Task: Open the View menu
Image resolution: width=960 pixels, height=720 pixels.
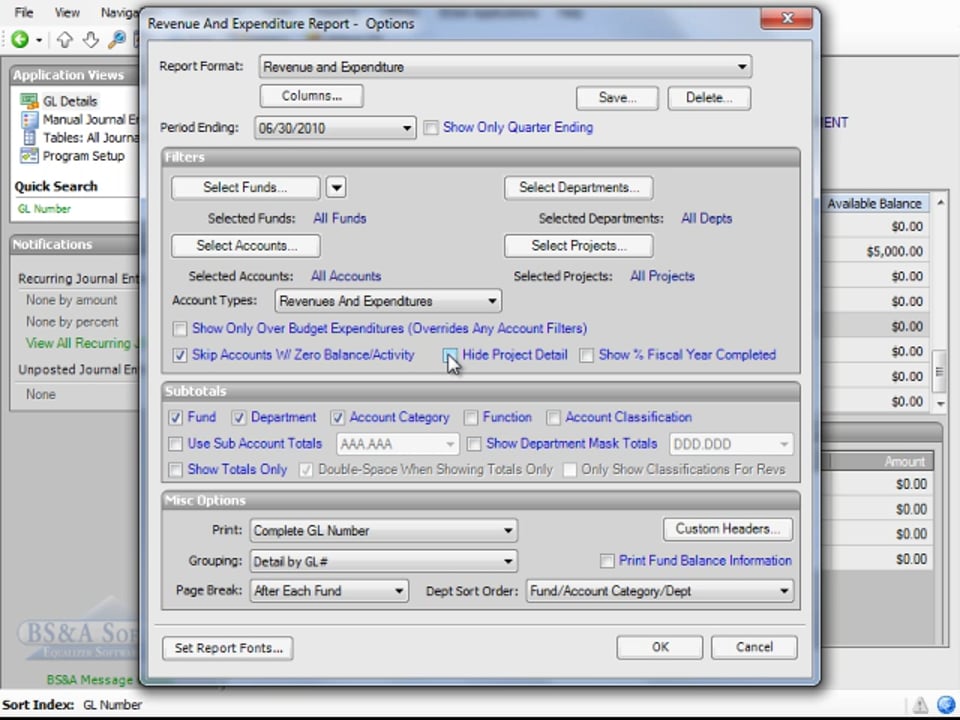Action: (x=67, y=12)
